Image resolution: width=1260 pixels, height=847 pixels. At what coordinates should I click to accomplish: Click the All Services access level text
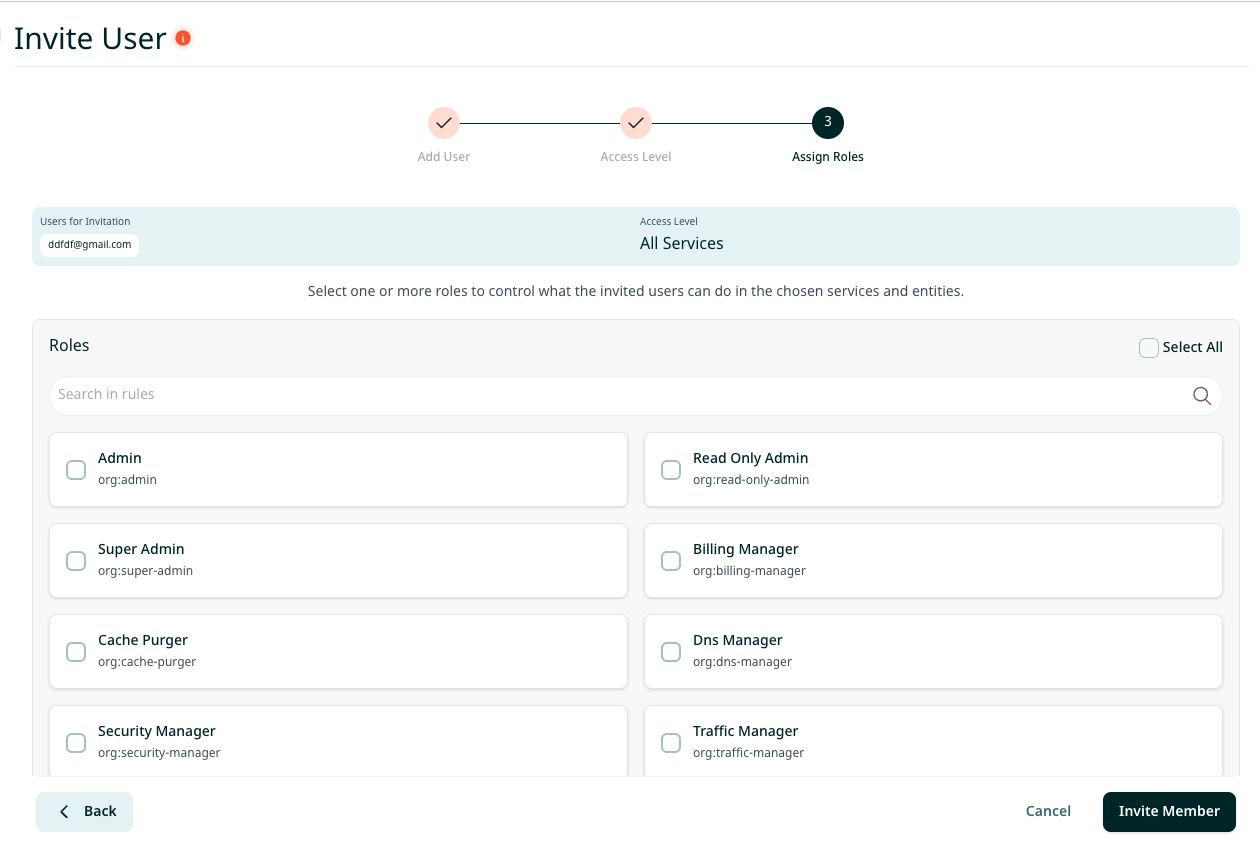click(682, 243)
